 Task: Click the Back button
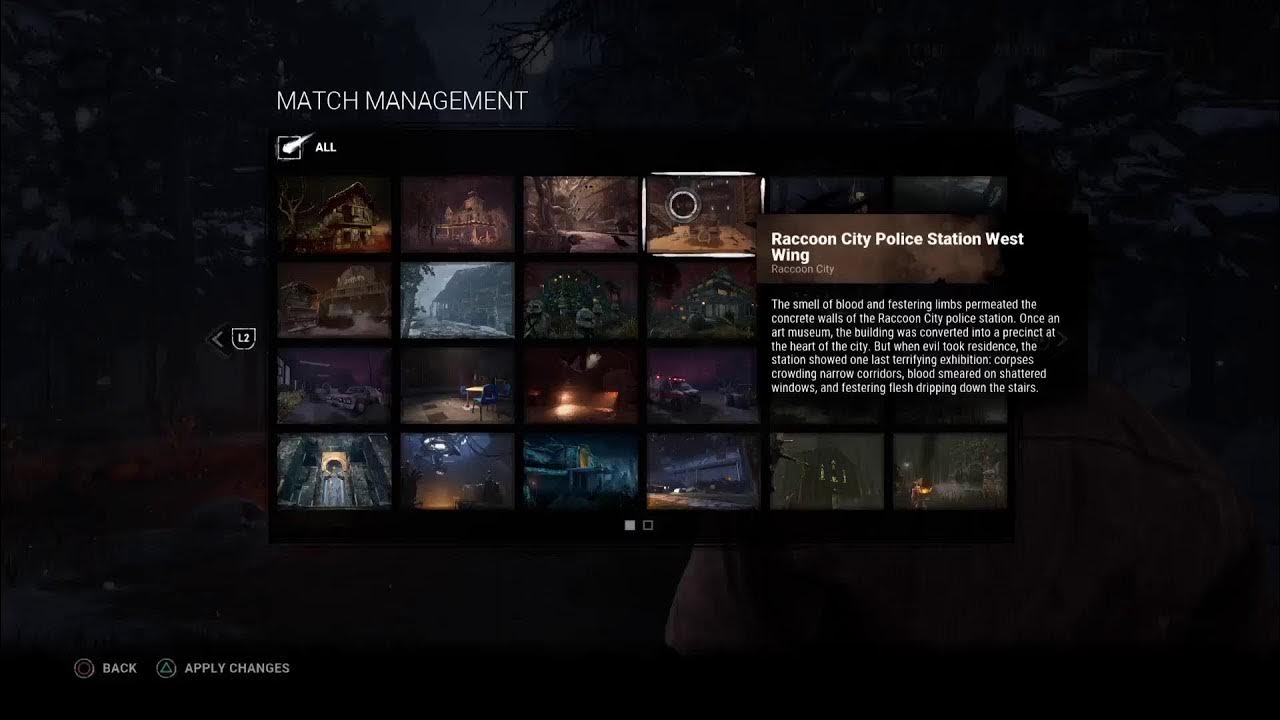pyautogui.click(x=105, y=668)
